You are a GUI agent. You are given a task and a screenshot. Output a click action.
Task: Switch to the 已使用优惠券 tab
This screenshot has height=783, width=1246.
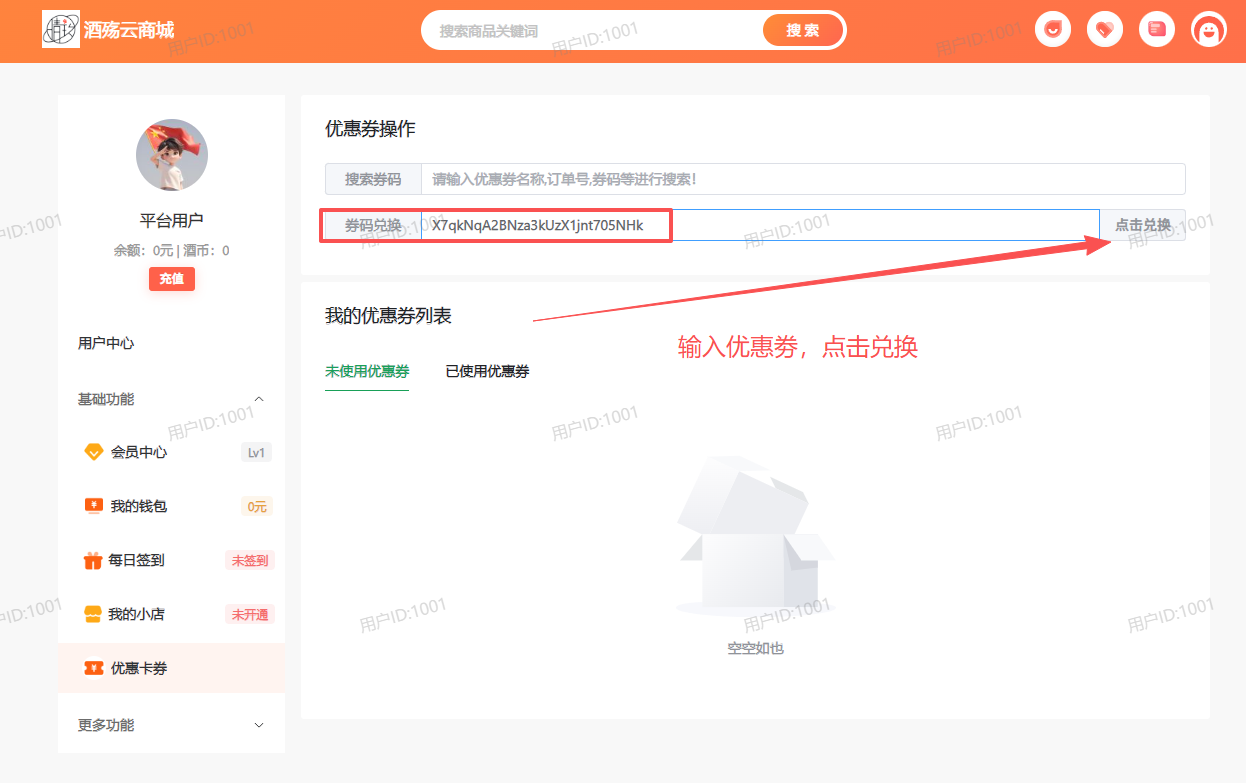(486, 371)
